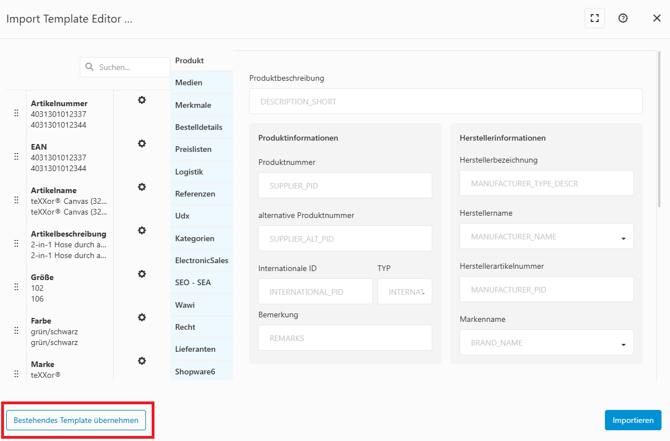Open the Shopware6 tab

[195, 371]
